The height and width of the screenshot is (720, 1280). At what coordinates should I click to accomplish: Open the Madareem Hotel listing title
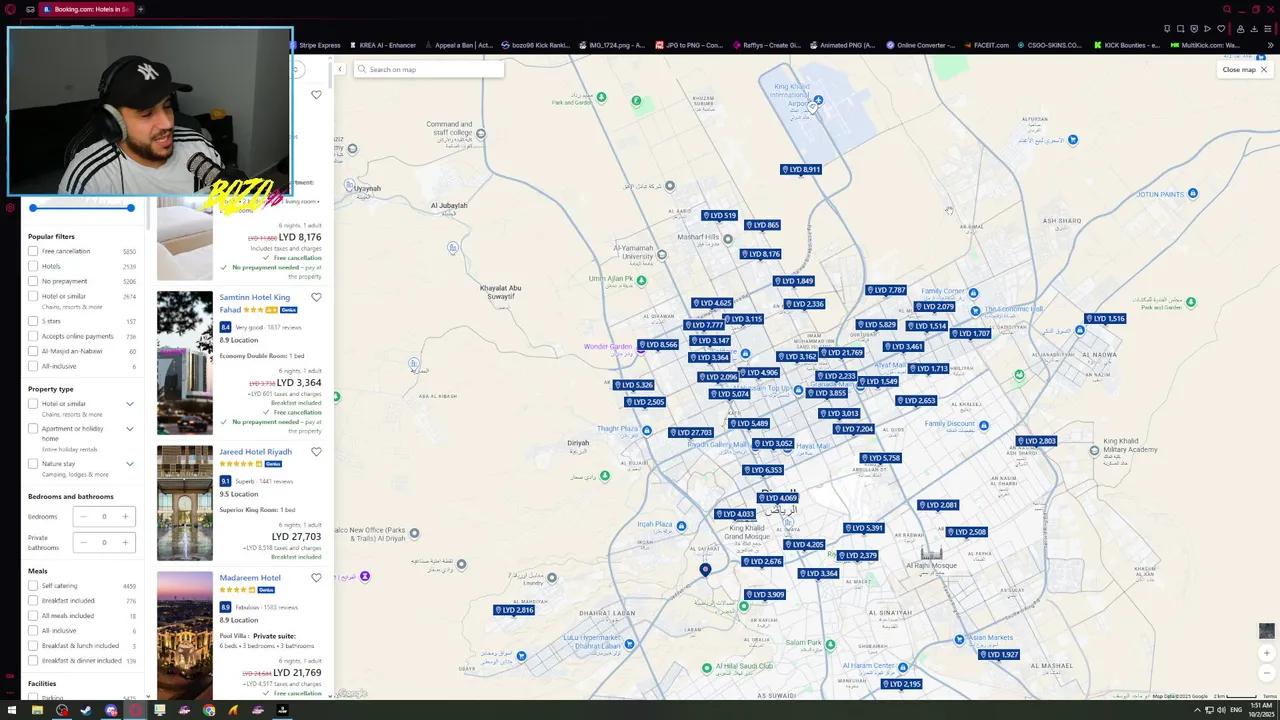tap(250, 578)
